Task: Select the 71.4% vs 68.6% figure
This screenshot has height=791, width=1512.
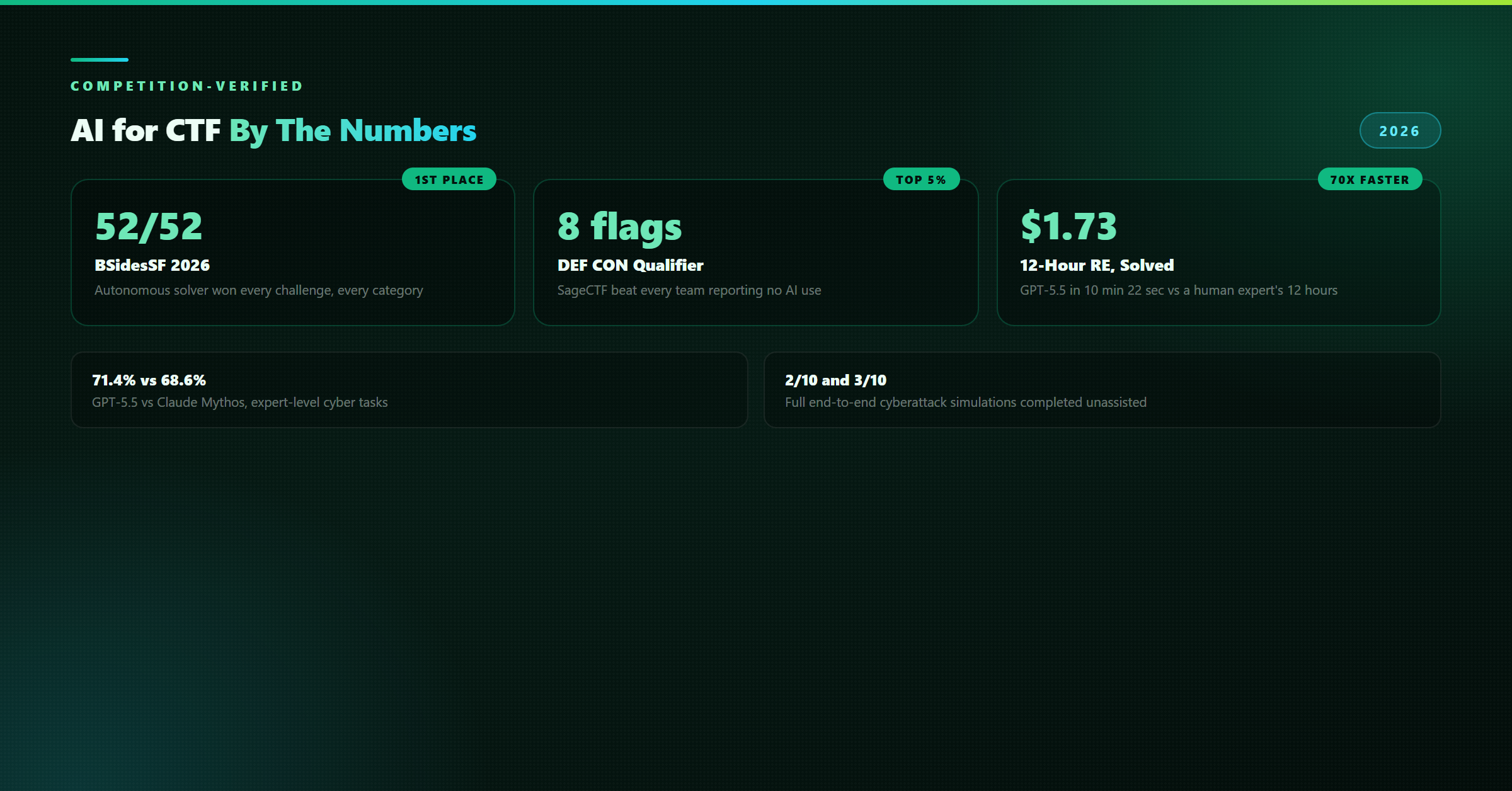Action: click(149, 380)
